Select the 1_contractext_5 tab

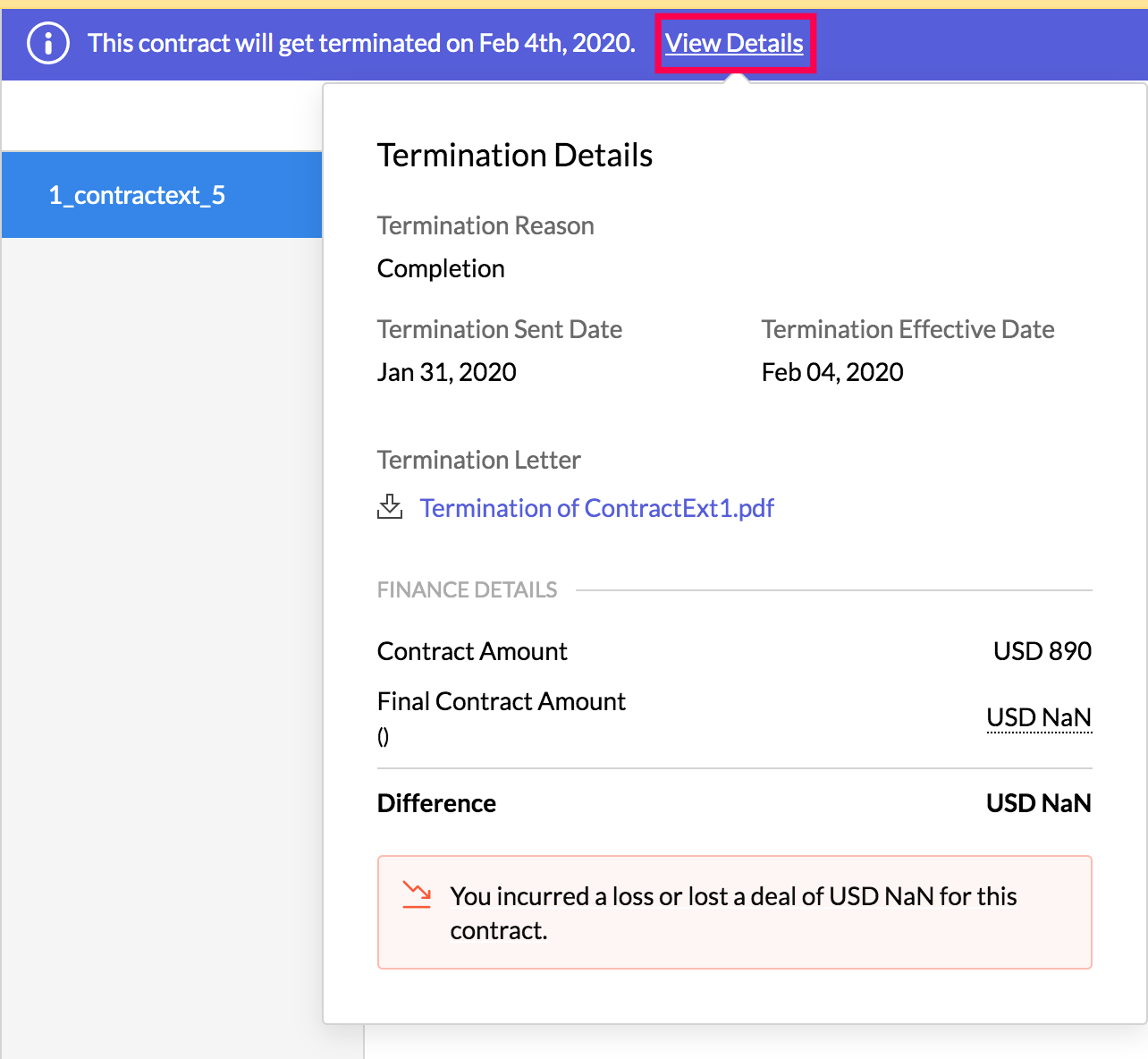tap(137, 195)
